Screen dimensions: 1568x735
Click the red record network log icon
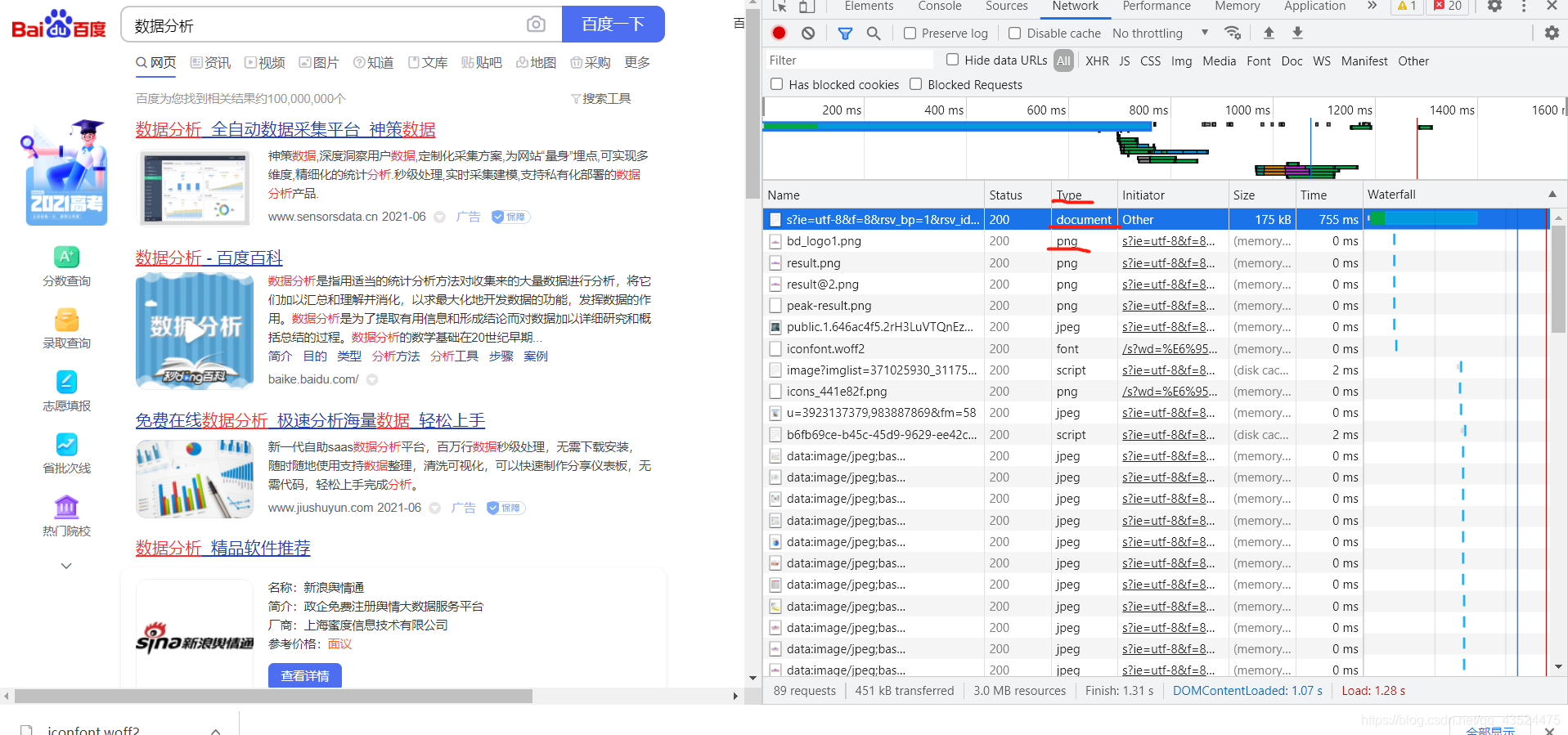779,33
